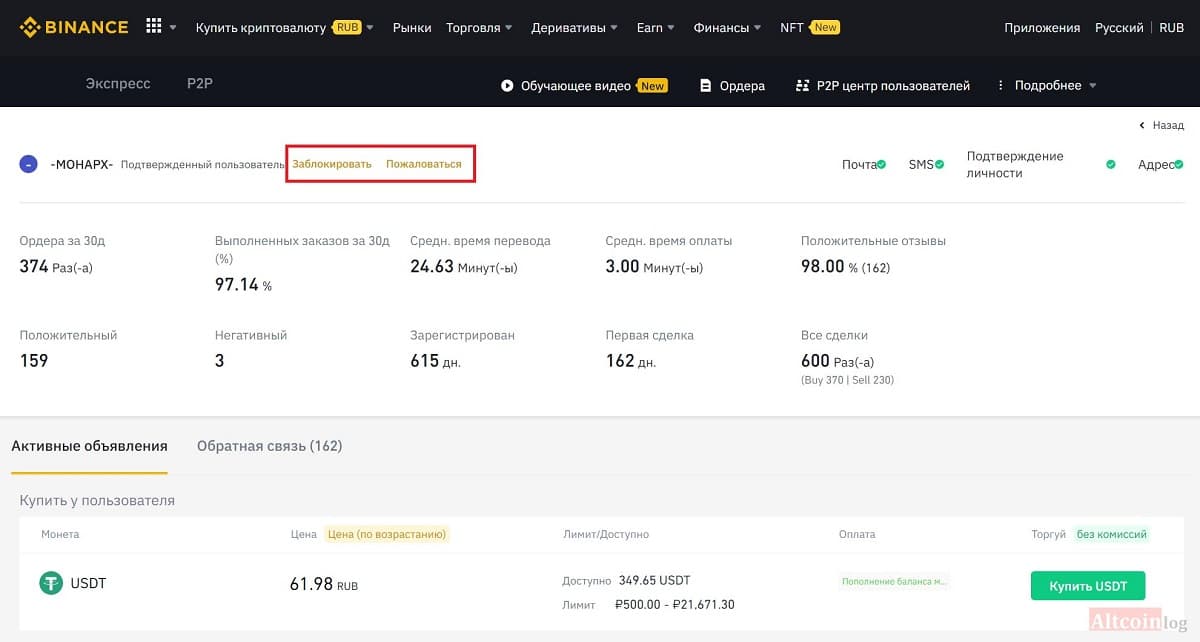Click the USDT Tether coin icon
1200x642 pixels.
click(51, 583)
